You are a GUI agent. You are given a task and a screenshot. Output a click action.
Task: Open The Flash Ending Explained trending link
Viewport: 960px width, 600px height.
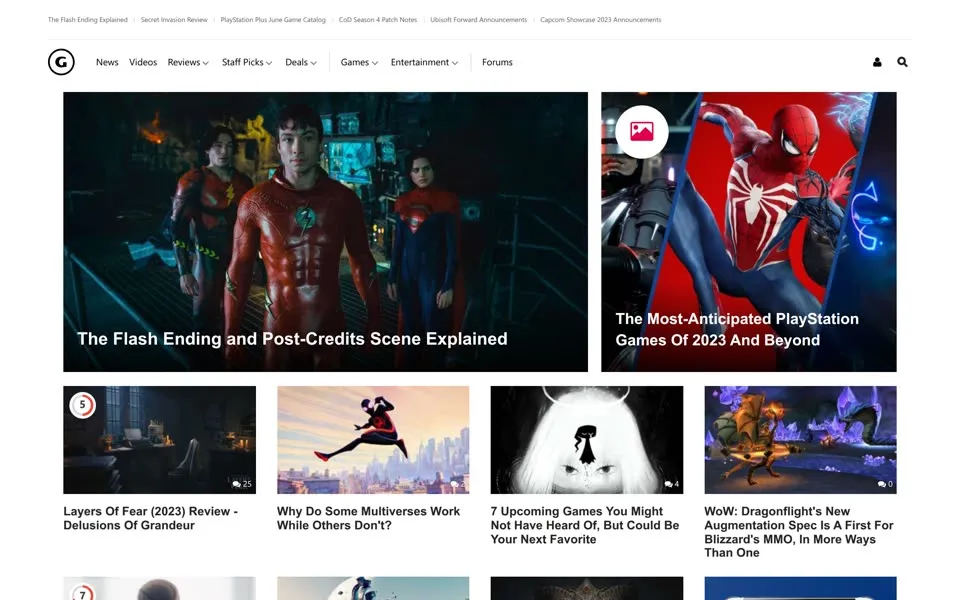coord(88,20)
